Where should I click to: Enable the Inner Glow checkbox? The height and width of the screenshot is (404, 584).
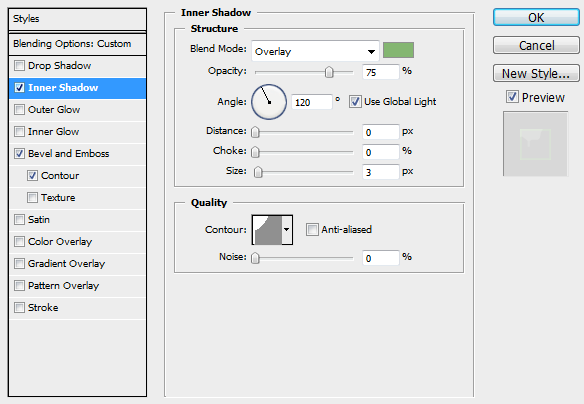(x=19, y=132)
